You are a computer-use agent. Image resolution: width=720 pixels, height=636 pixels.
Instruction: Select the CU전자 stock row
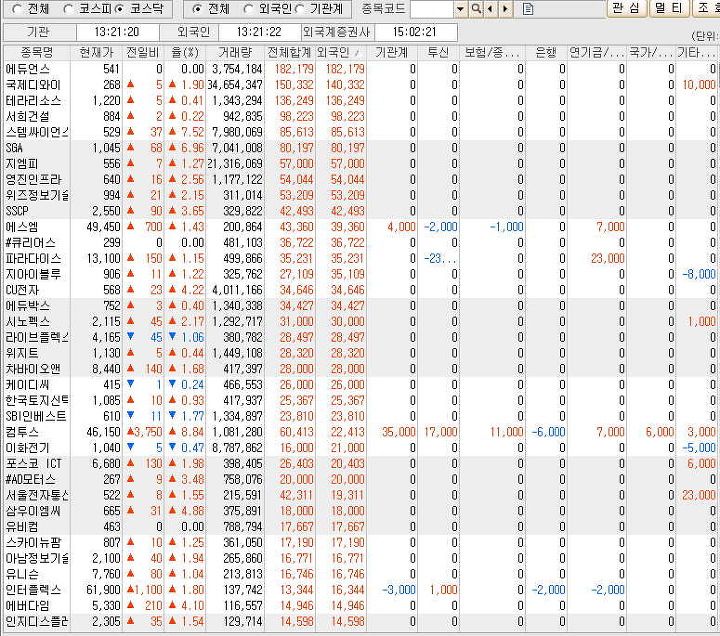360,290
